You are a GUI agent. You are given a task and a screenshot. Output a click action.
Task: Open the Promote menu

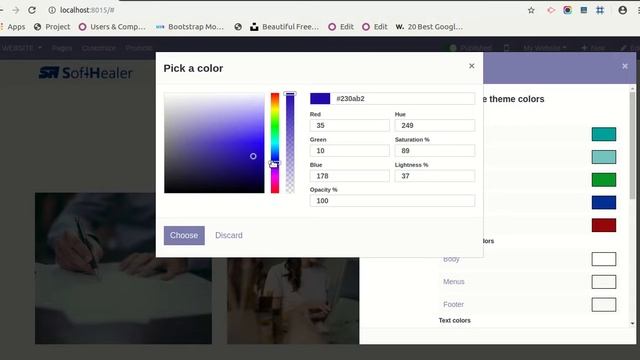139,48
